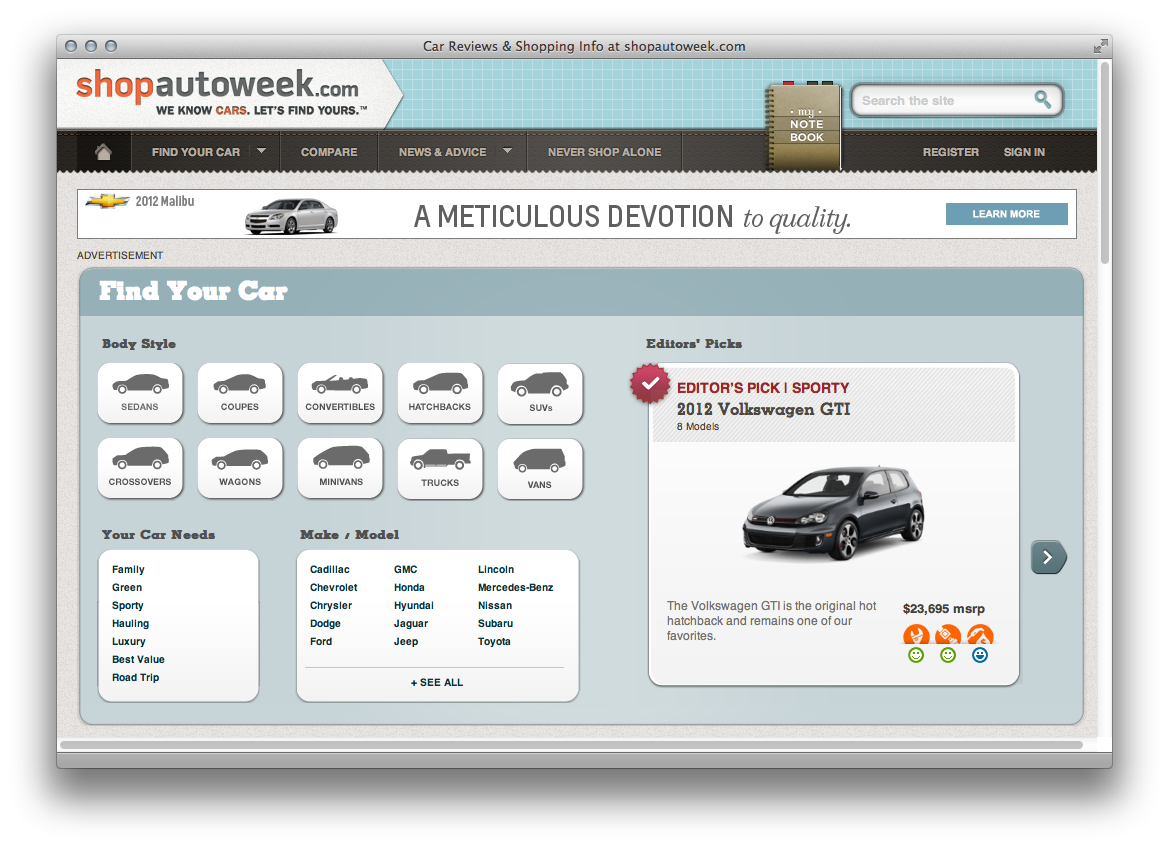Open the Honda make link
1169x847 pixels.
coord(409,588)
